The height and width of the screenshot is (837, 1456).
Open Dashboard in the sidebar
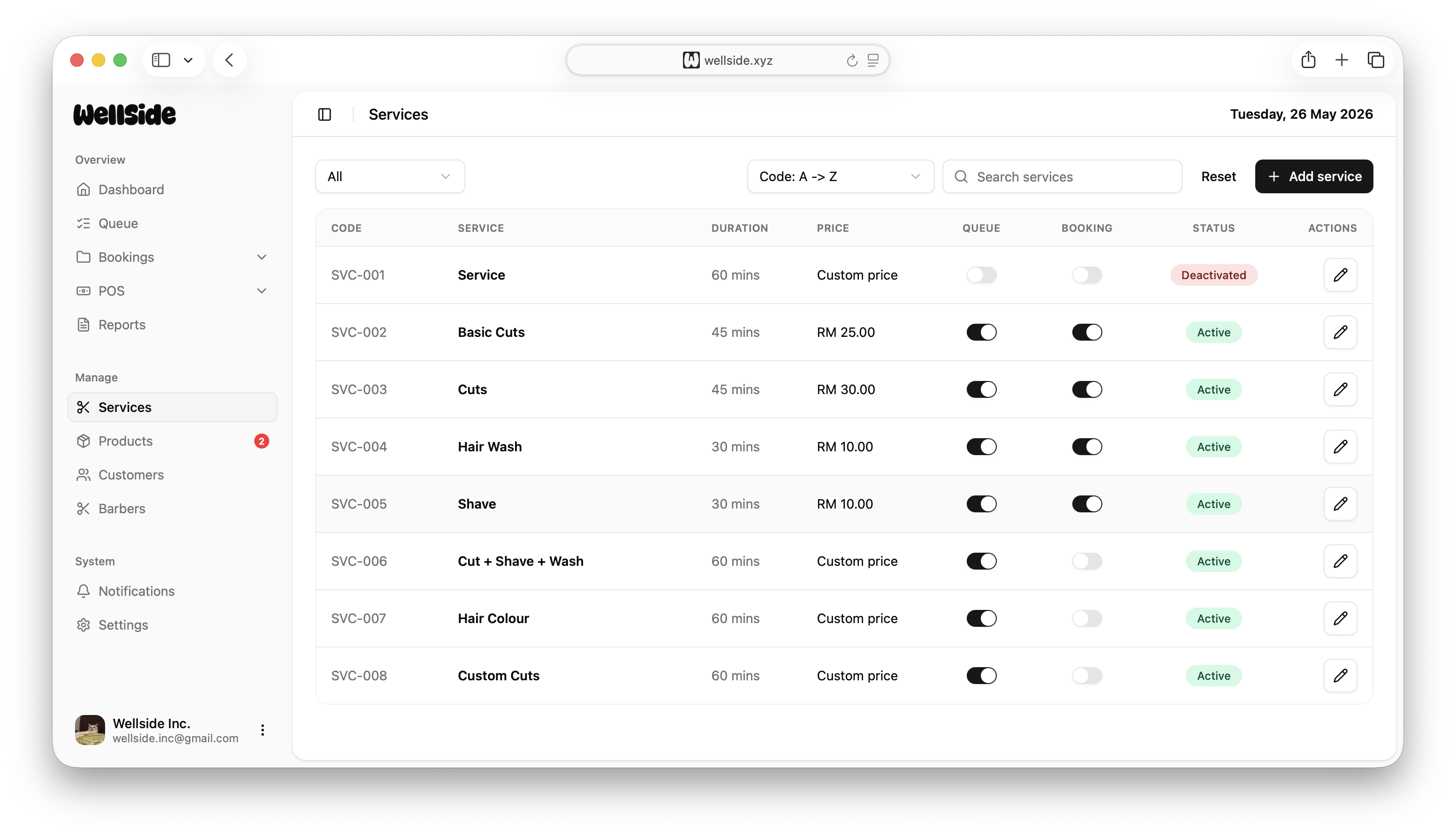172,190
